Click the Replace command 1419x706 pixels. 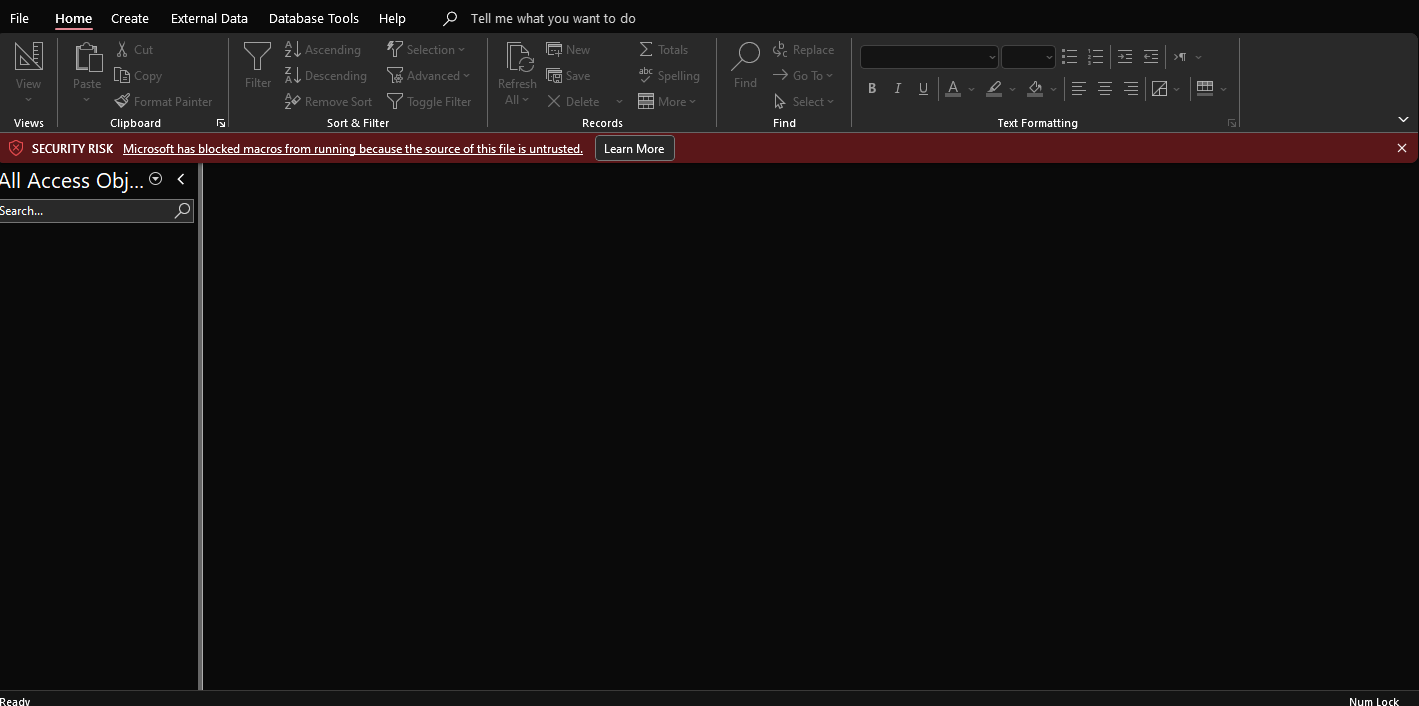pyautogui.click(x=803, y=49)
